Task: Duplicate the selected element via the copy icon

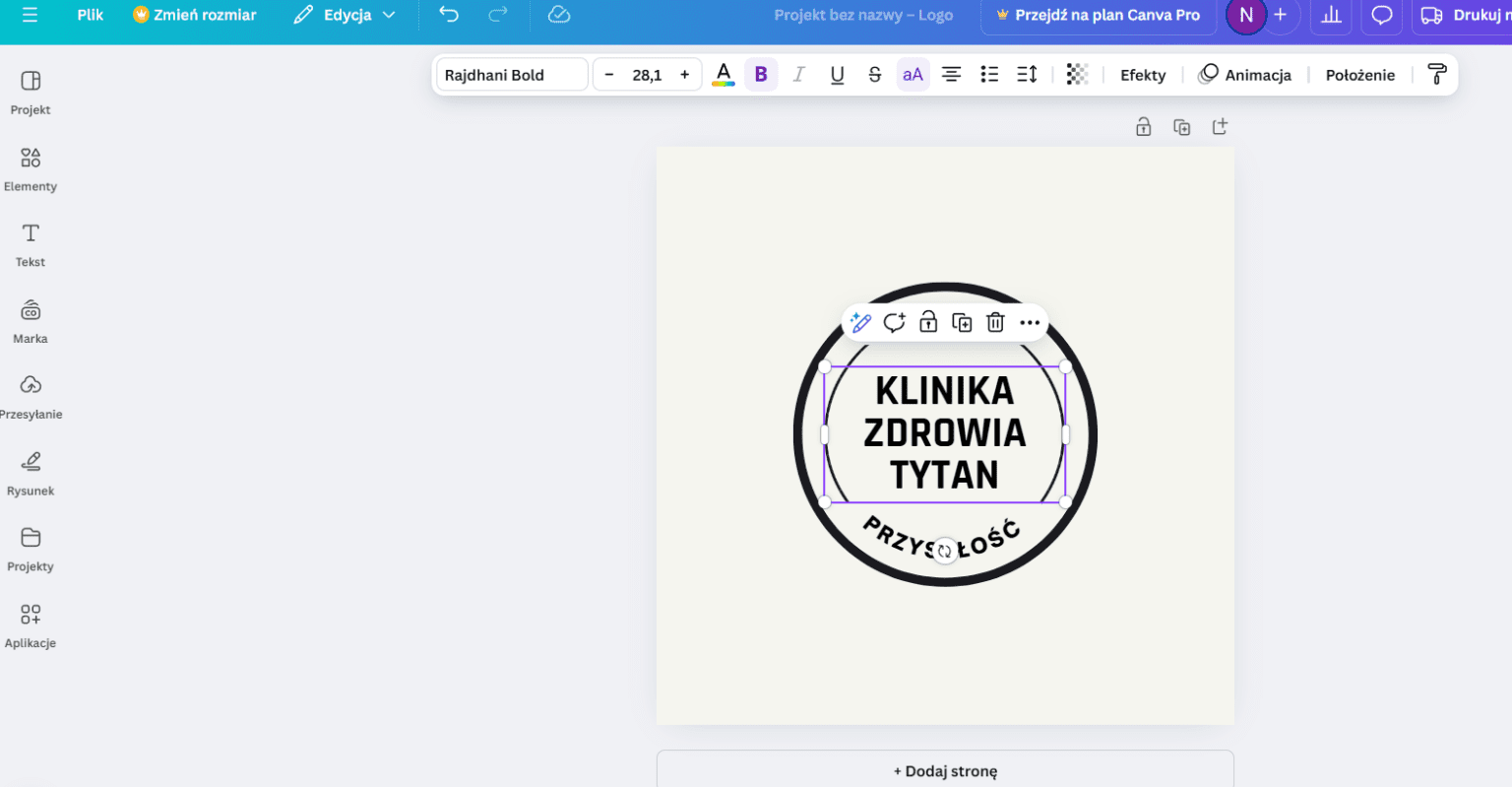Action: tap(962, 322)
